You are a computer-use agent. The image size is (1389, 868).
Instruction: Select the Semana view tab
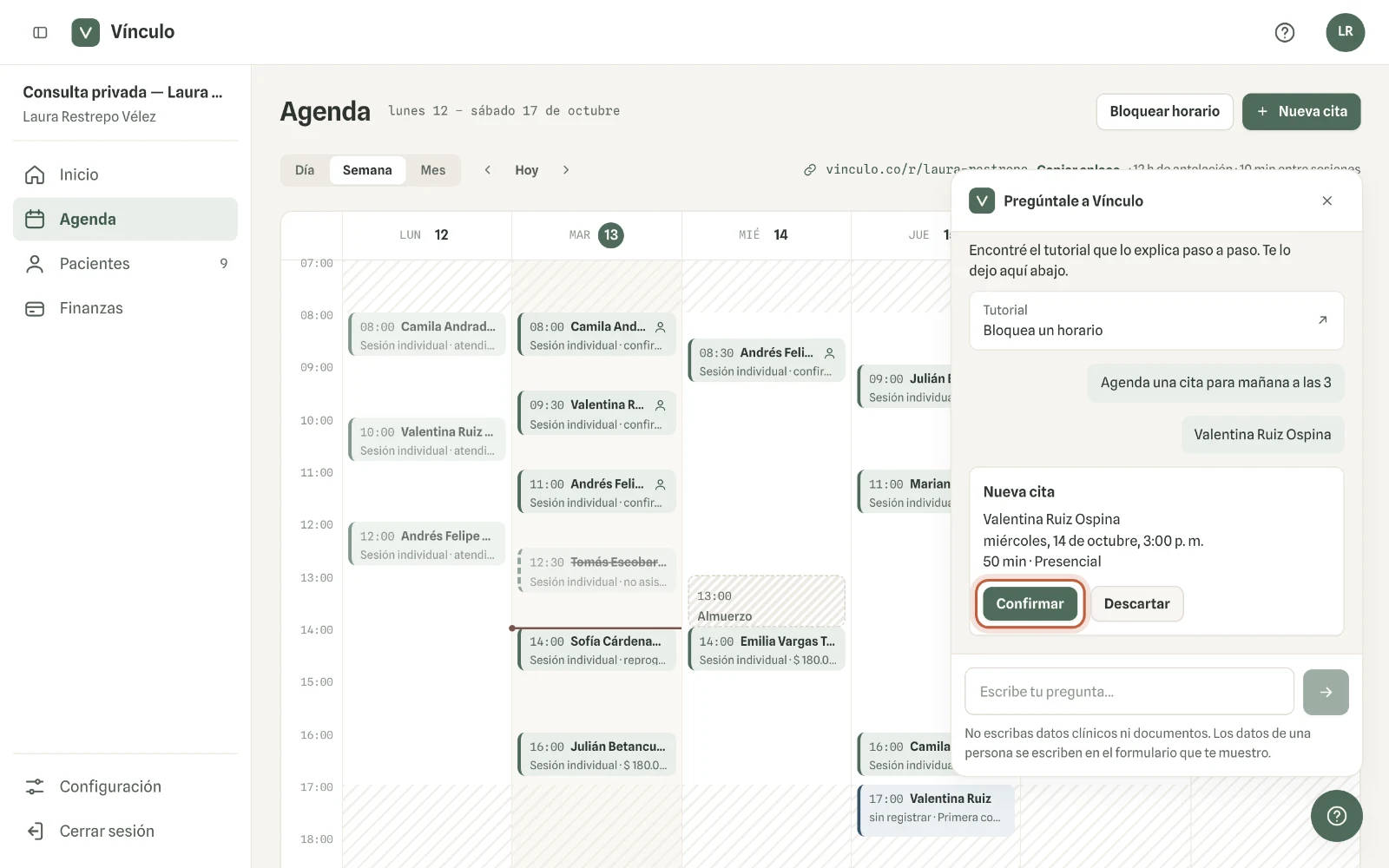(x=367, y=170)
